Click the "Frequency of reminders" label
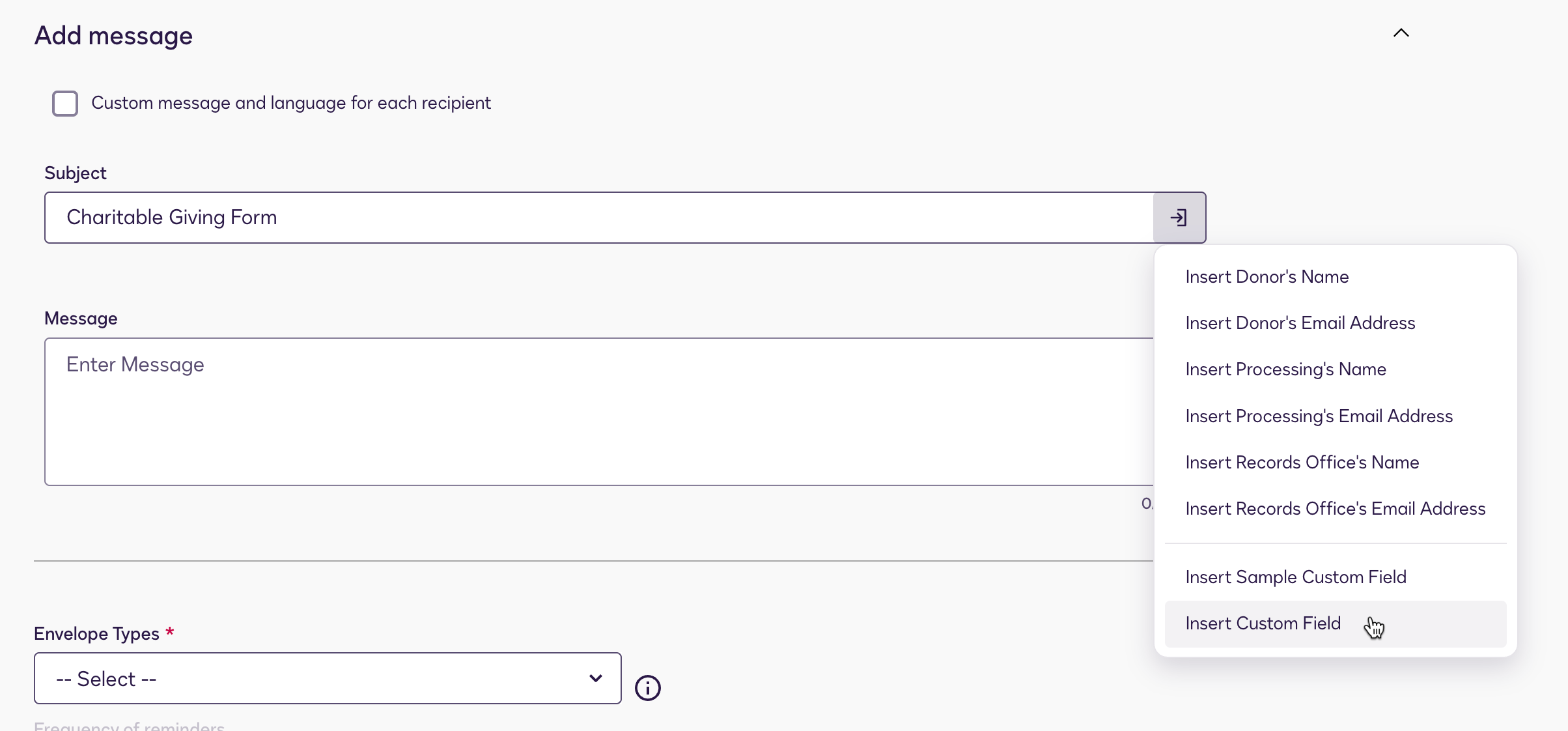Screen dimensions: 1568x731 click(x=130, y=725)
